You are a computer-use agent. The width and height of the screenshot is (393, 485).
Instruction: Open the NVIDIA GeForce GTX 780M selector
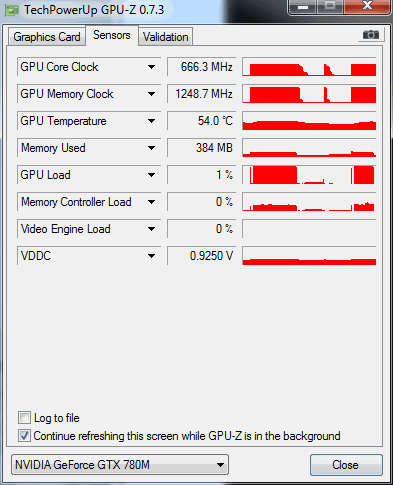[x=120, y=465]
